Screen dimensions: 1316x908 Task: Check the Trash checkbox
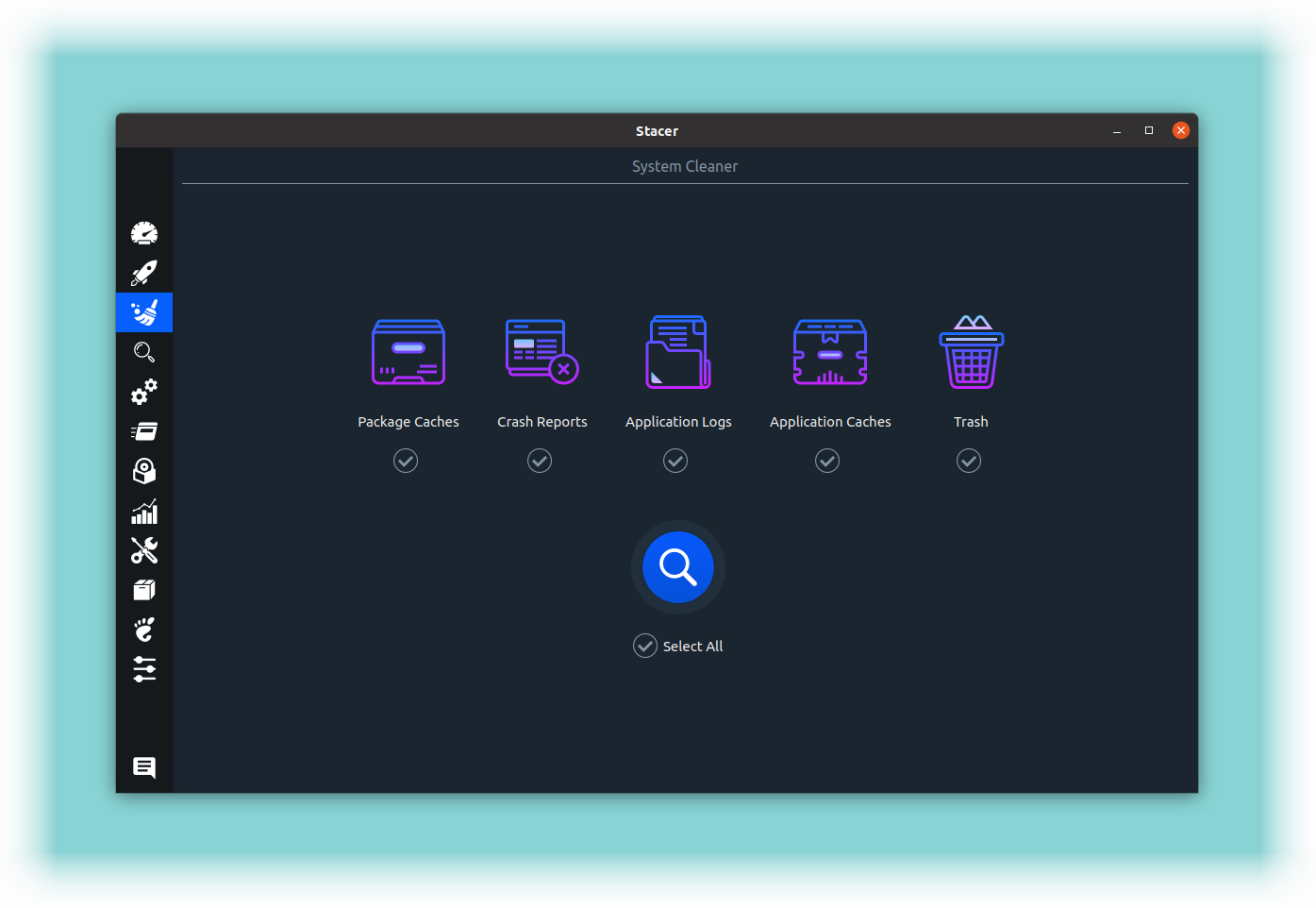click(969, 461)
